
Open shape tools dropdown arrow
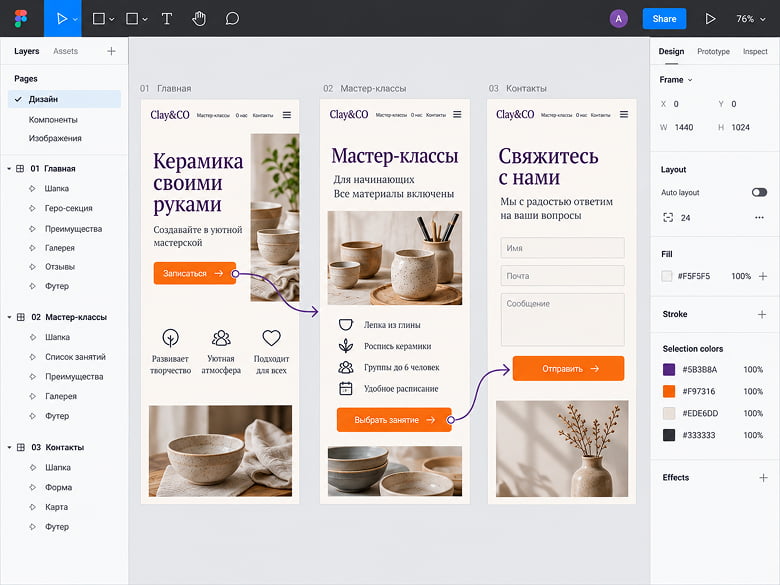point(145,19)
